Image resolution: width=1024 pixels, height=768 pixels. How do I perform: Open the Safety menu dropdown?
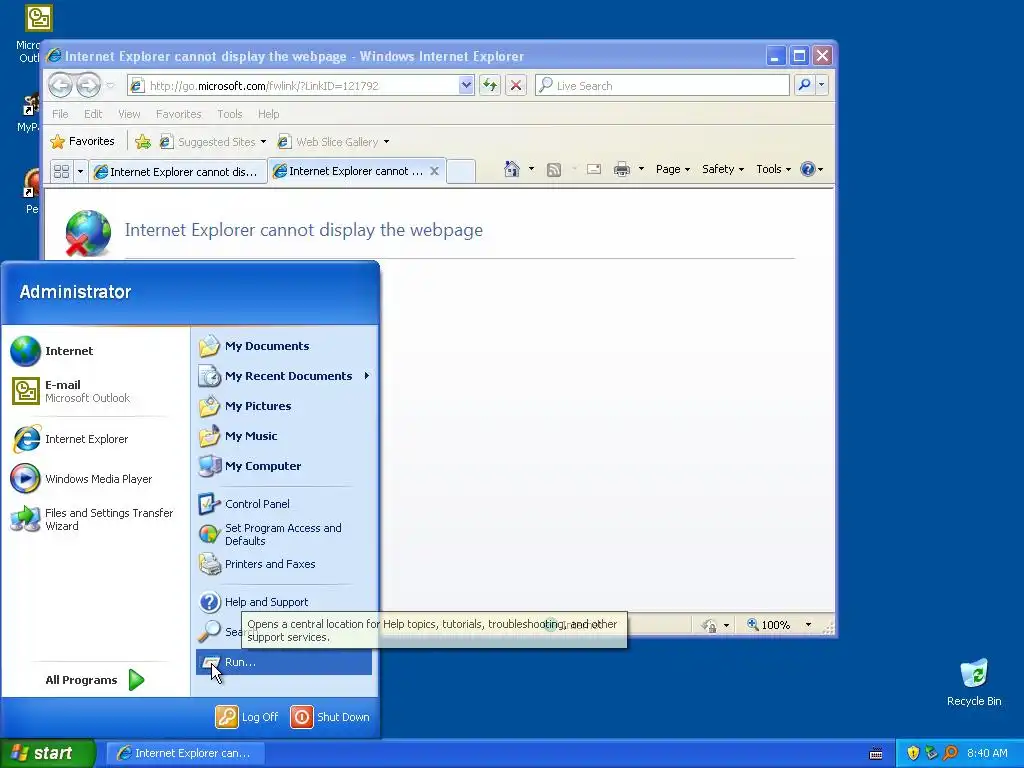point(722,169)
